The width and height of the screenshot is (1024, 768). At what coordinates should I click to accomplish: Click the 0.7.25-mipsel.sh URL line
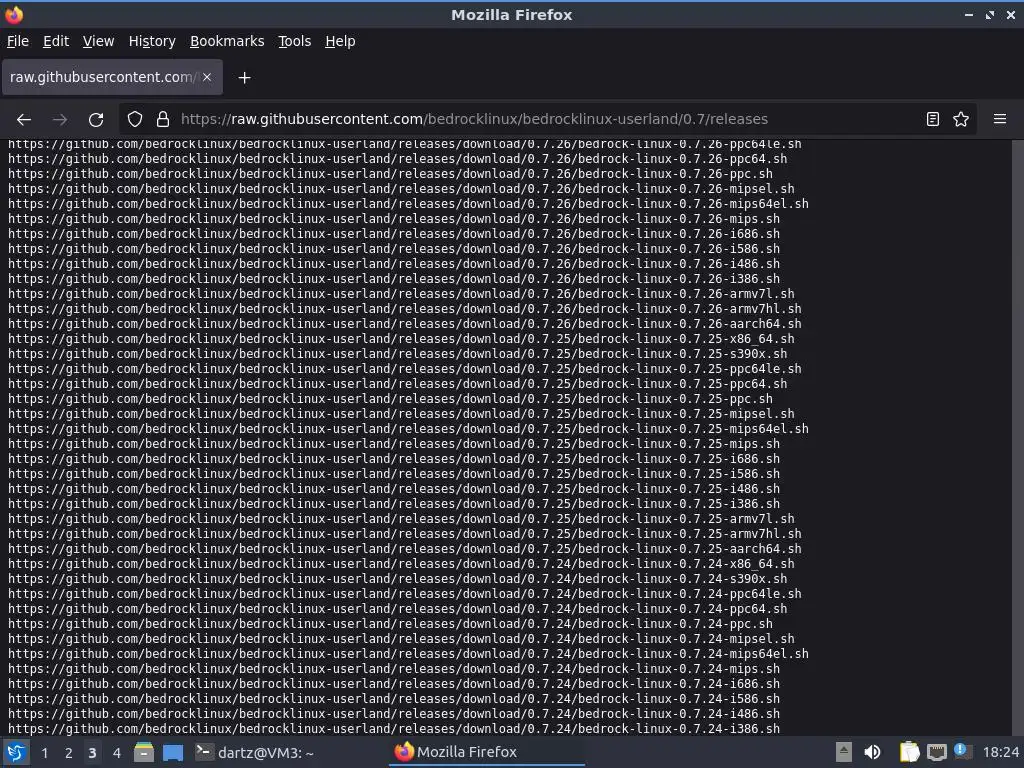tap(401, 414)
